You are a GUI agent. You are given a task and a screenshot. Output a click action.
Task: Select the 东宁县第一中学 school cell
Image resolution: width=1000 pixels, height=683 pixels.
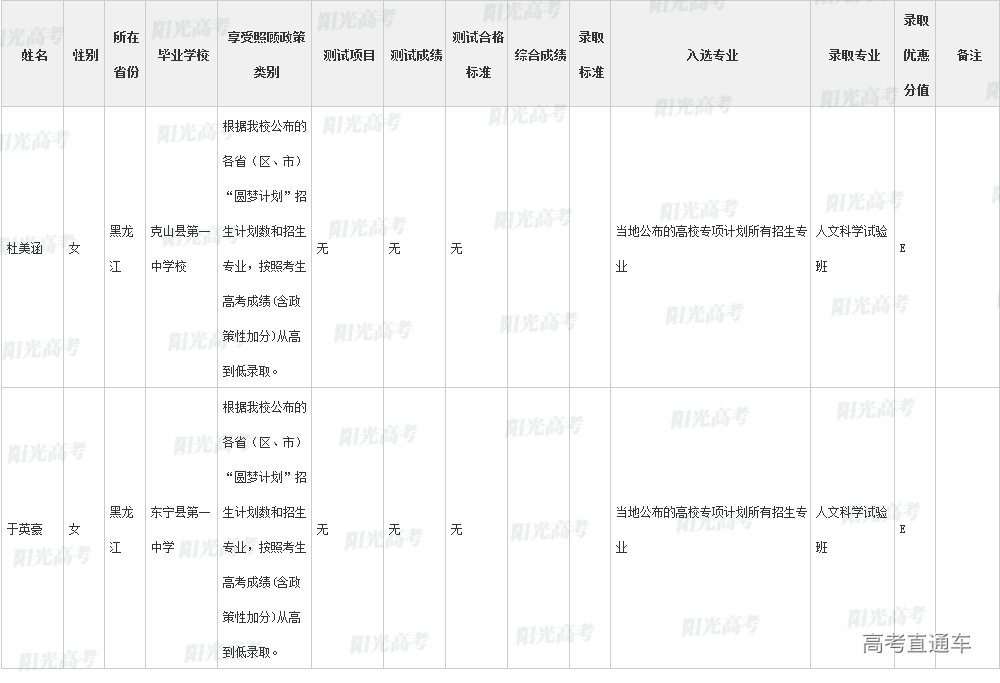click(180, 529)
